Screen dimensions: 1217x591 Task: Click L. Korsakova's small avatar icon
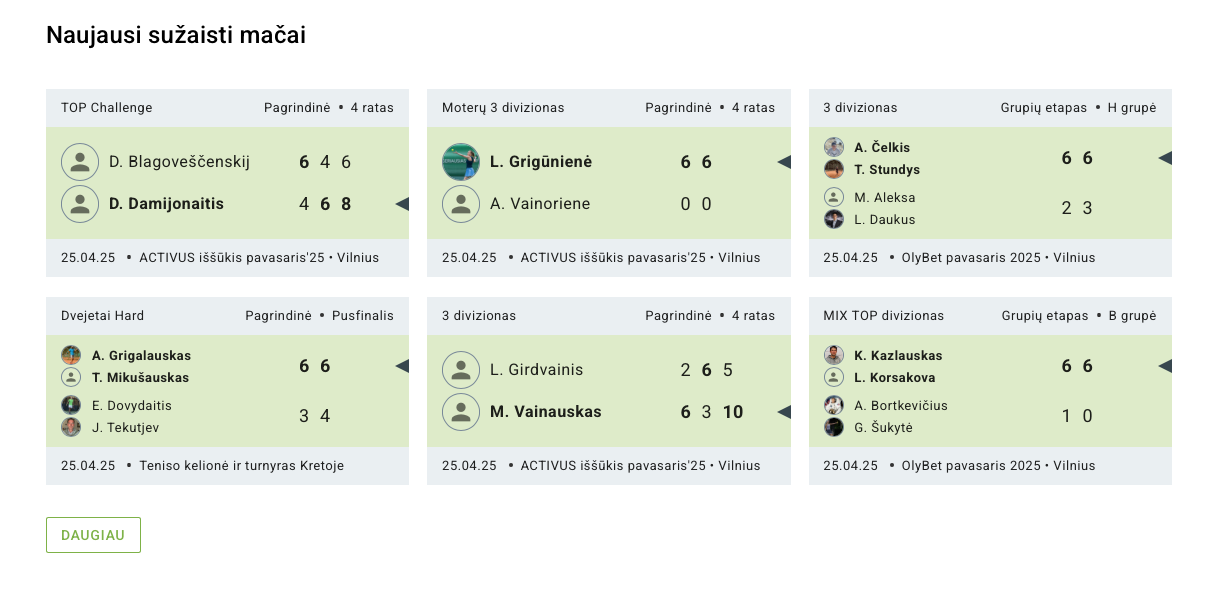[x=834, y=377]
